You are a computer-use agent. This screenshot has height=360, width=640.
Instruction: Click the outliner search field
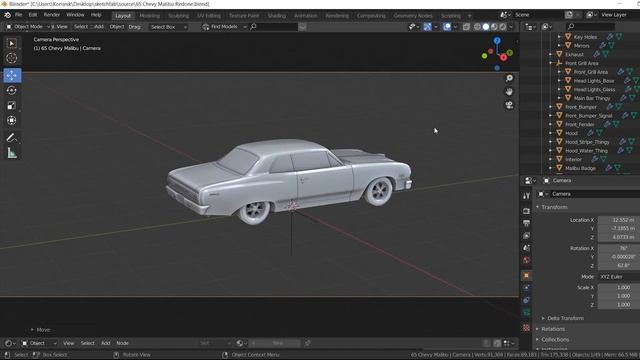[591, 27]
